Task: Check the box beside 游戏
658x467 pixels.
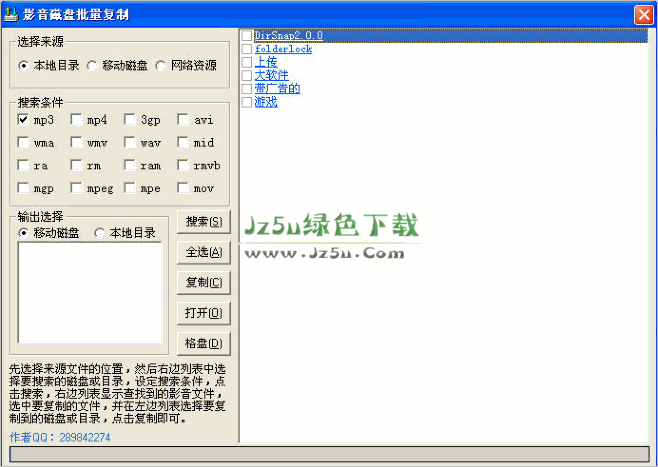Action: (247, 102)
